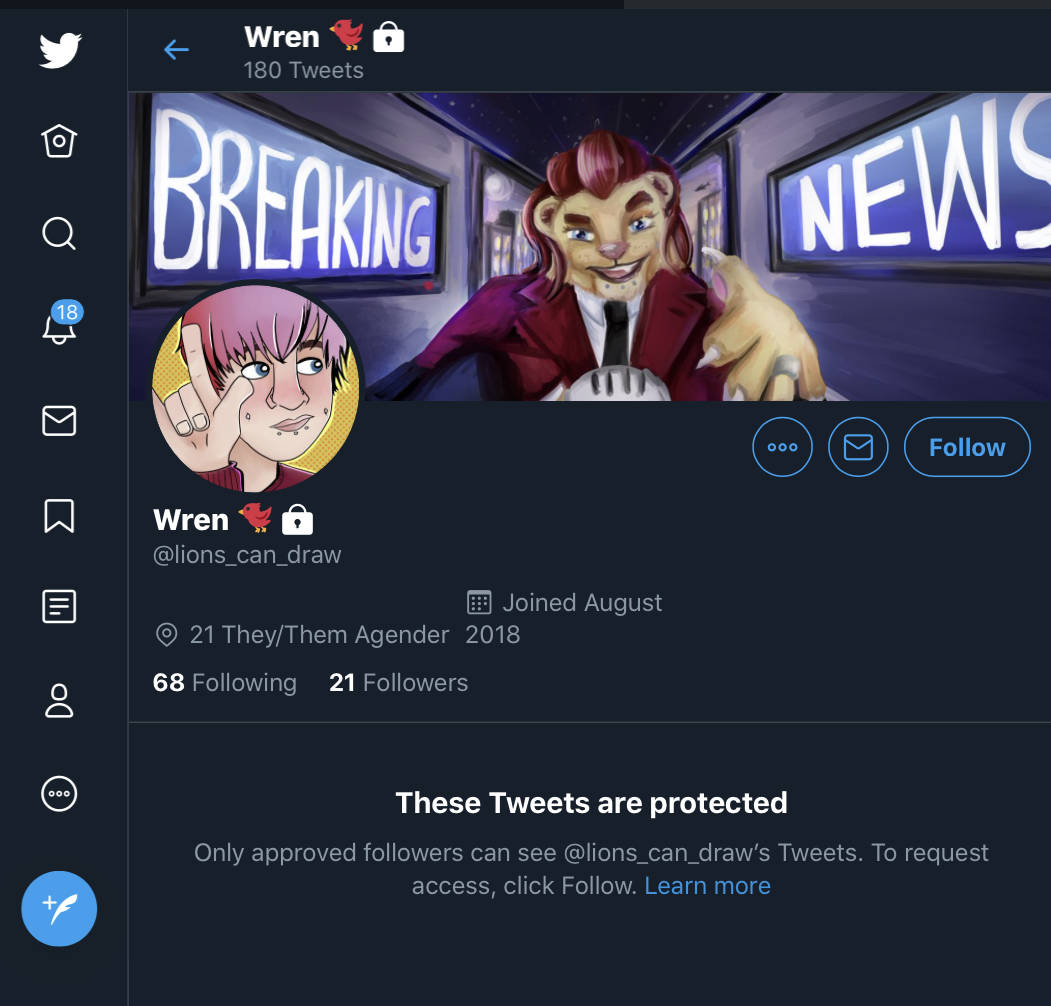
Task: Expand the More circle menu in sidebar
Action: [59, 794]
